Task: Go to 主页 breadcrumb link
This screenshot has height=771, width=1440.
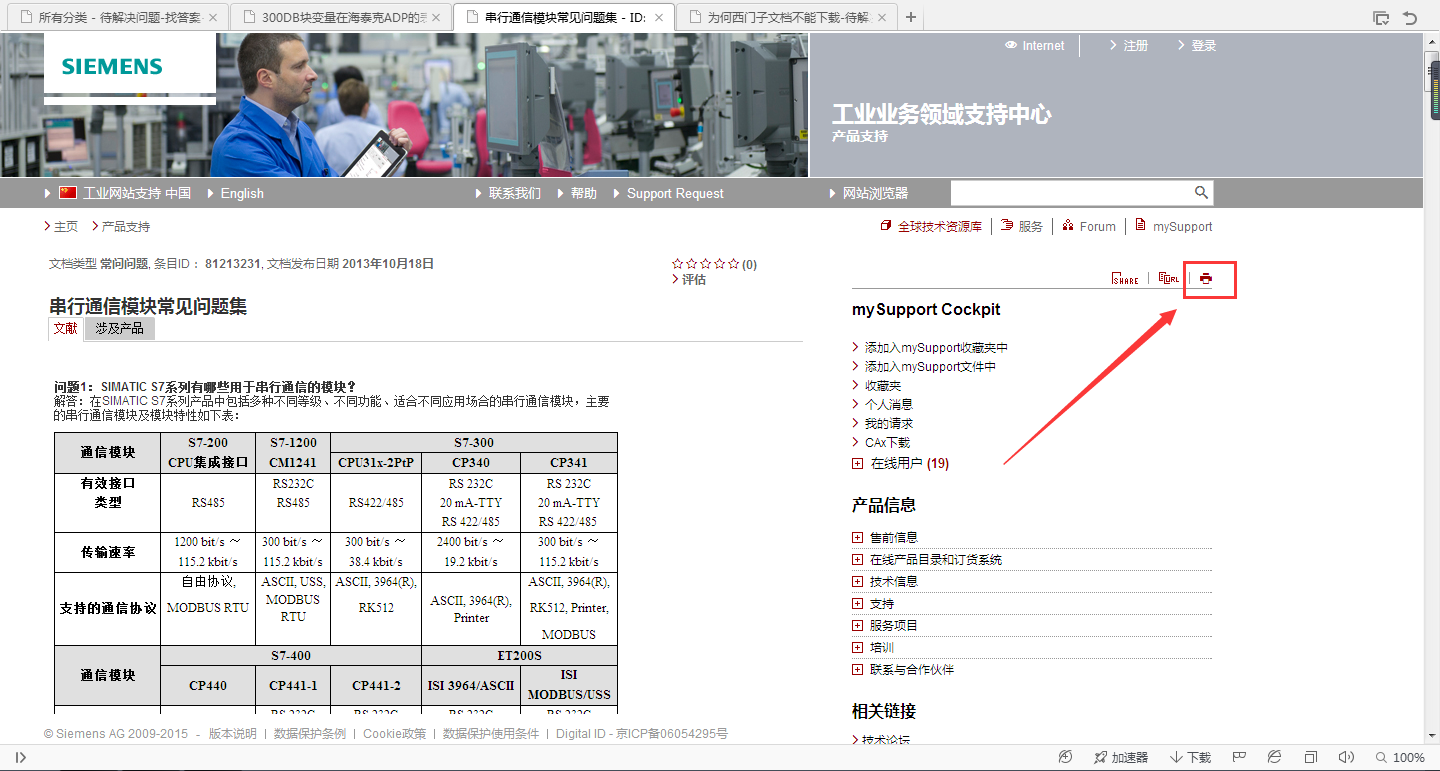Action: click(x=66, y=227)
